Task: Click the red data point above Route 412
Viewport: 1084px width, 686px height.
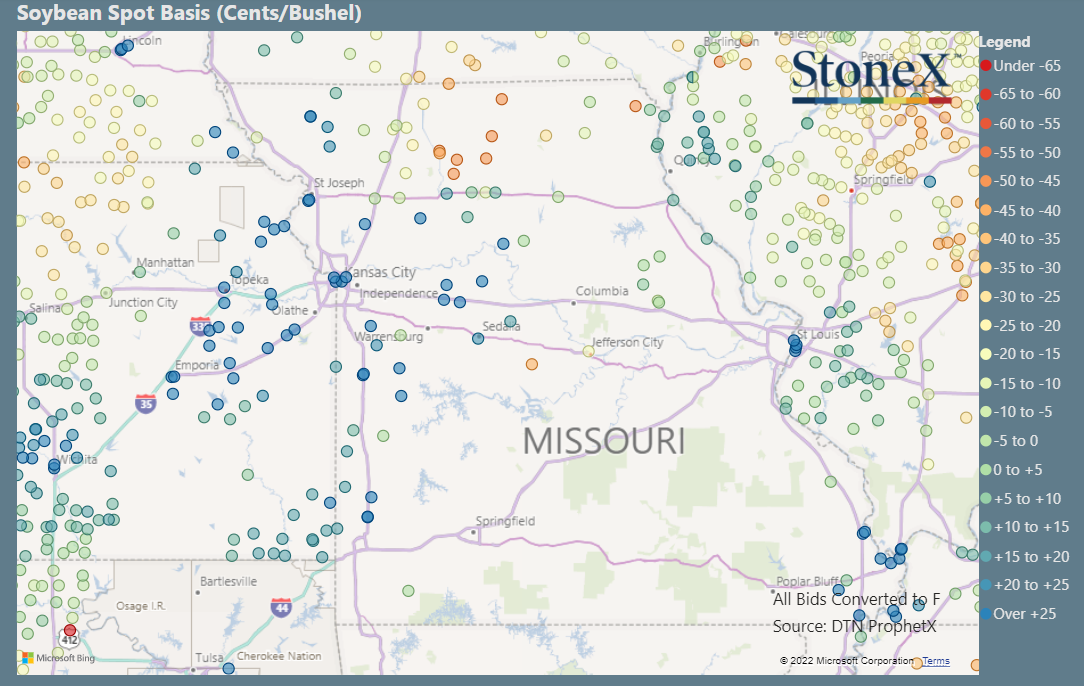Action: coord(70,631)
